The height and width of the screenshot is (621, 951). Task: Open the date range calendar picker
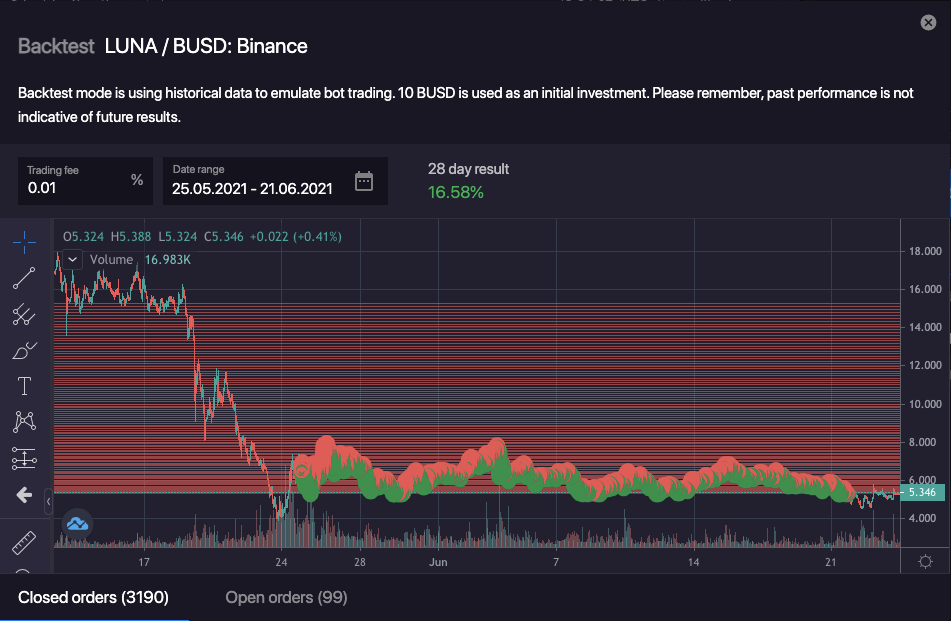pyautogui.click(x=364, y=181)
